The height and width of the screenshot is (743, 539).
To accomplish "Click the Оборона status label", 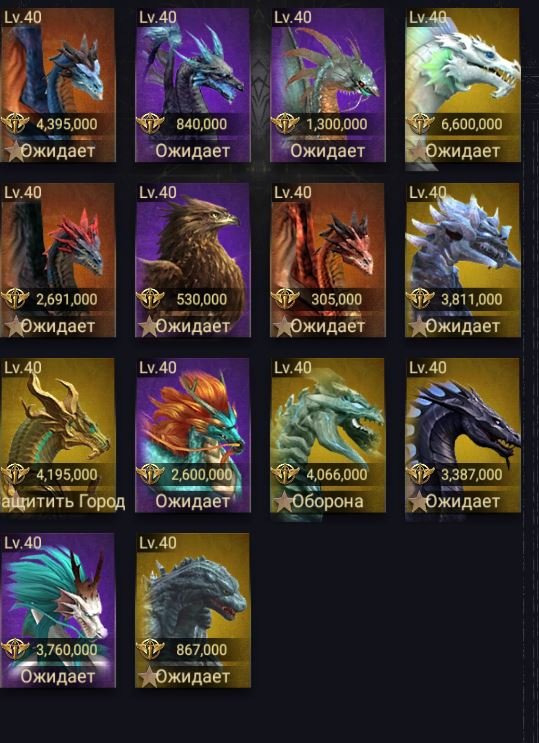I will [328, 502].
